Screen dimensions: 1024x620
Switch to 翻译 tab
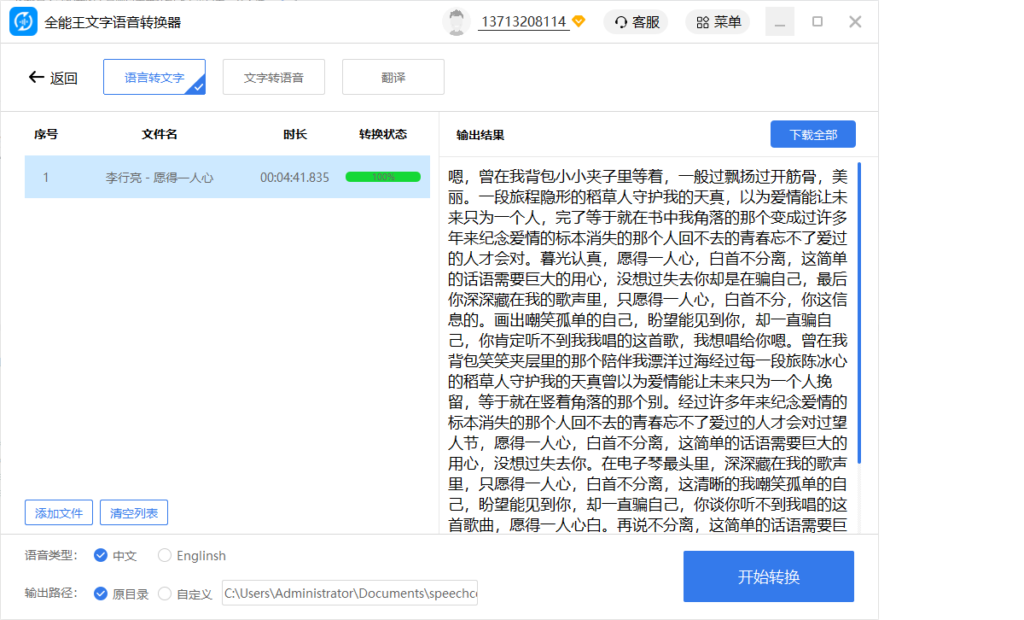tap(393, 77)
